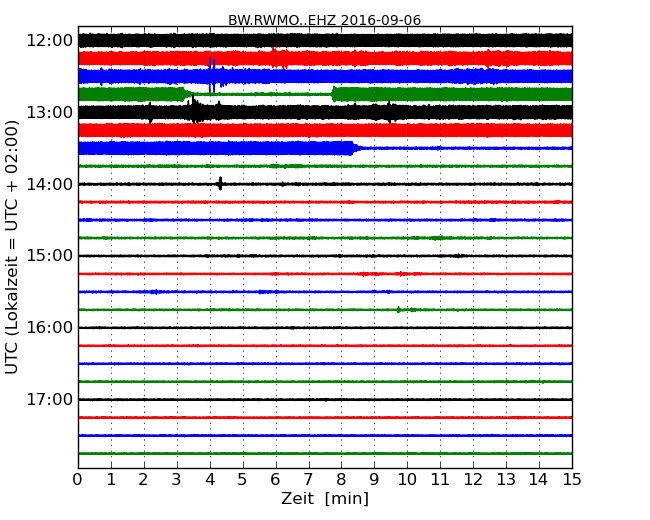Click the 16:00 time label
650x520 pixels.
50,328
